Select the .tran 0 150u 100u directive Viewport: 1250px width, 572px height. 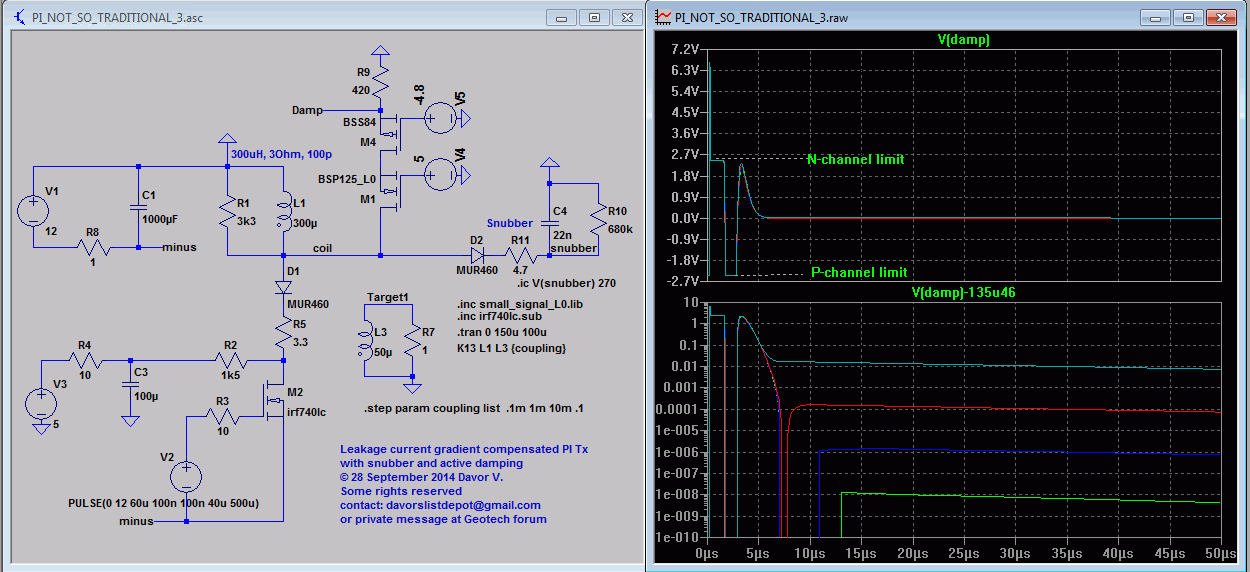tap(500, 333)
